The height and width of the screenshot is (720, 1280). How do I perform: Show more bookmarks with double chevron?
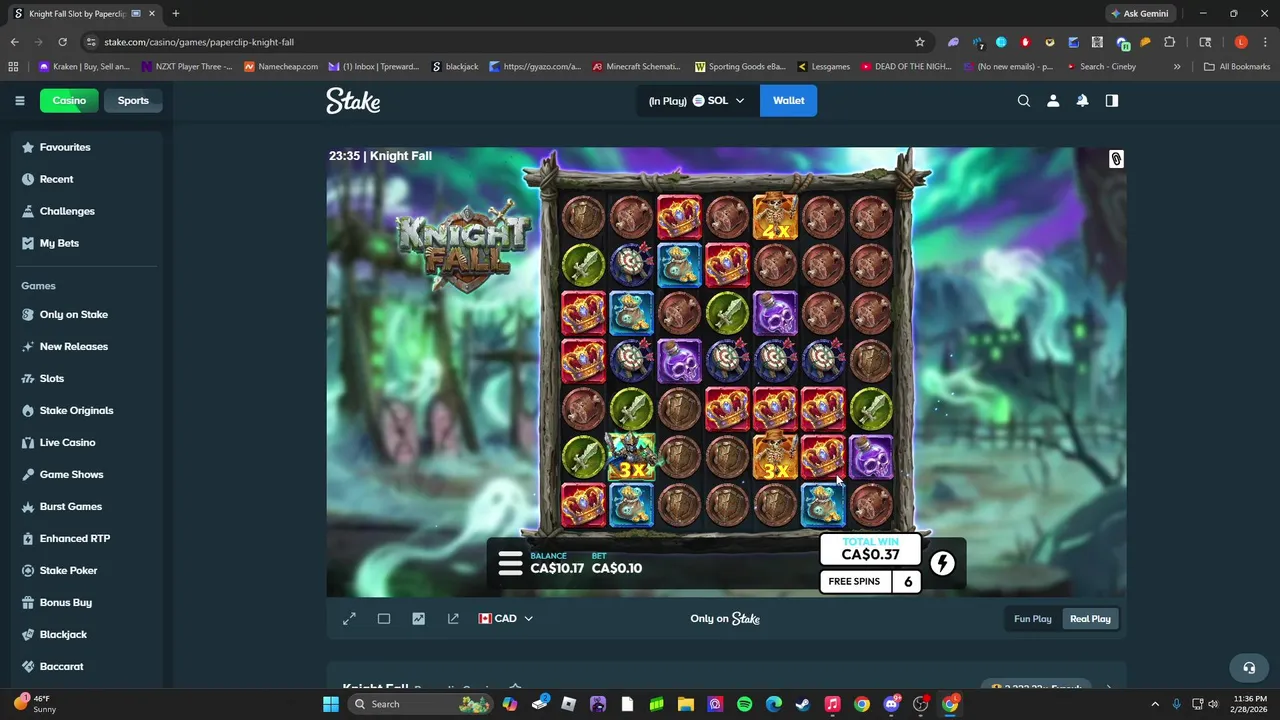pyautogui.click(x=1177, y=67)
